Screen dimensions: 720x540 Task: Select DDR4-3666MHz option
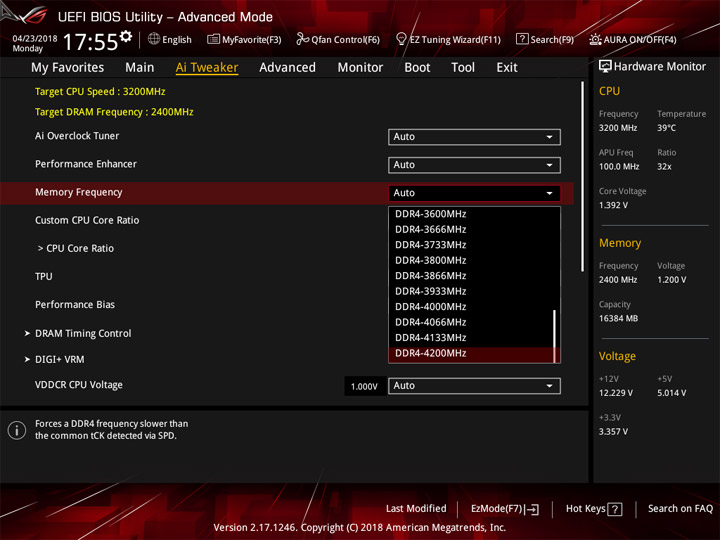click(471, 230)
